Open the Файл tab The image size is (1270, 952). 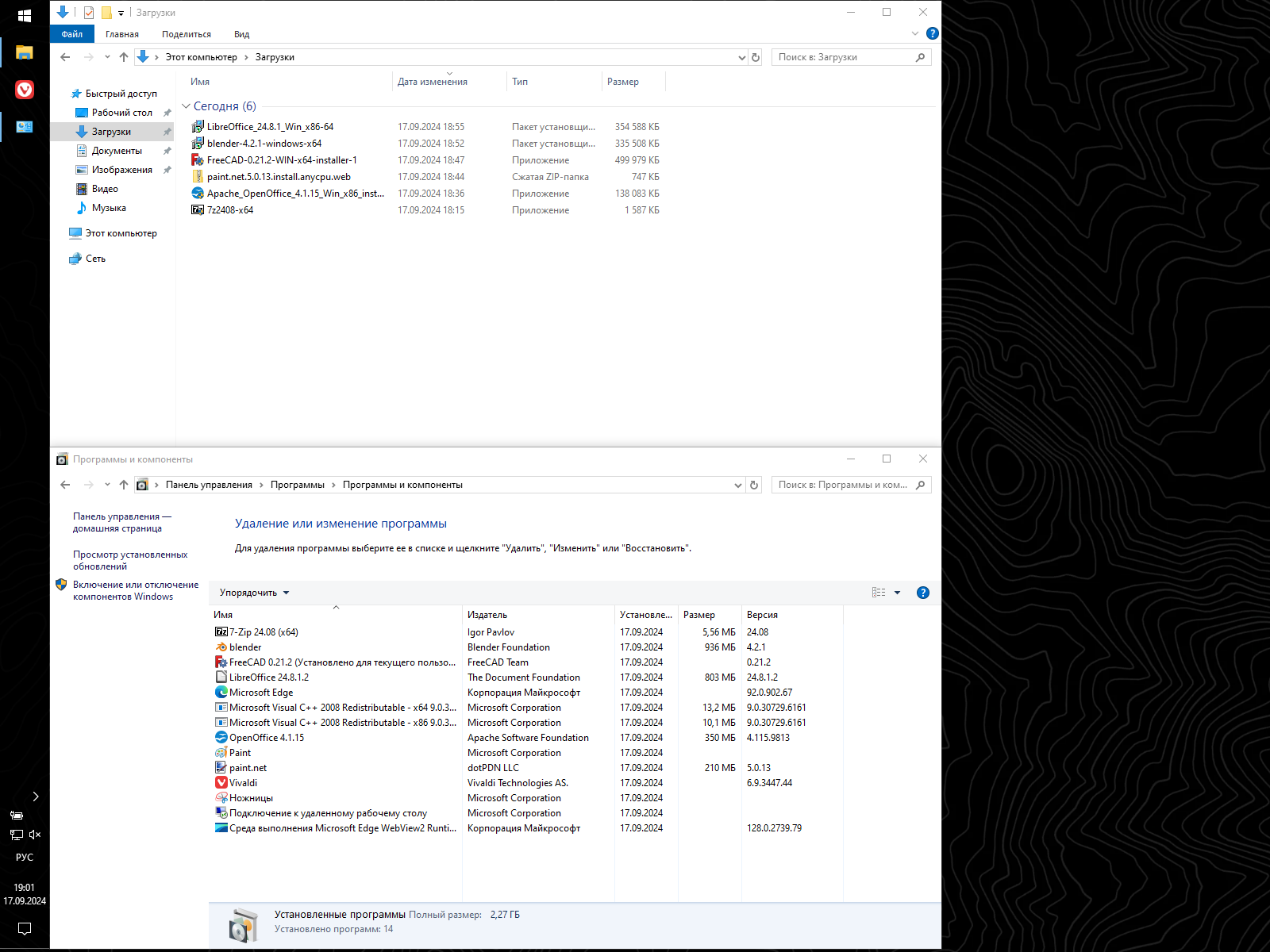click(x=72, y=34)
